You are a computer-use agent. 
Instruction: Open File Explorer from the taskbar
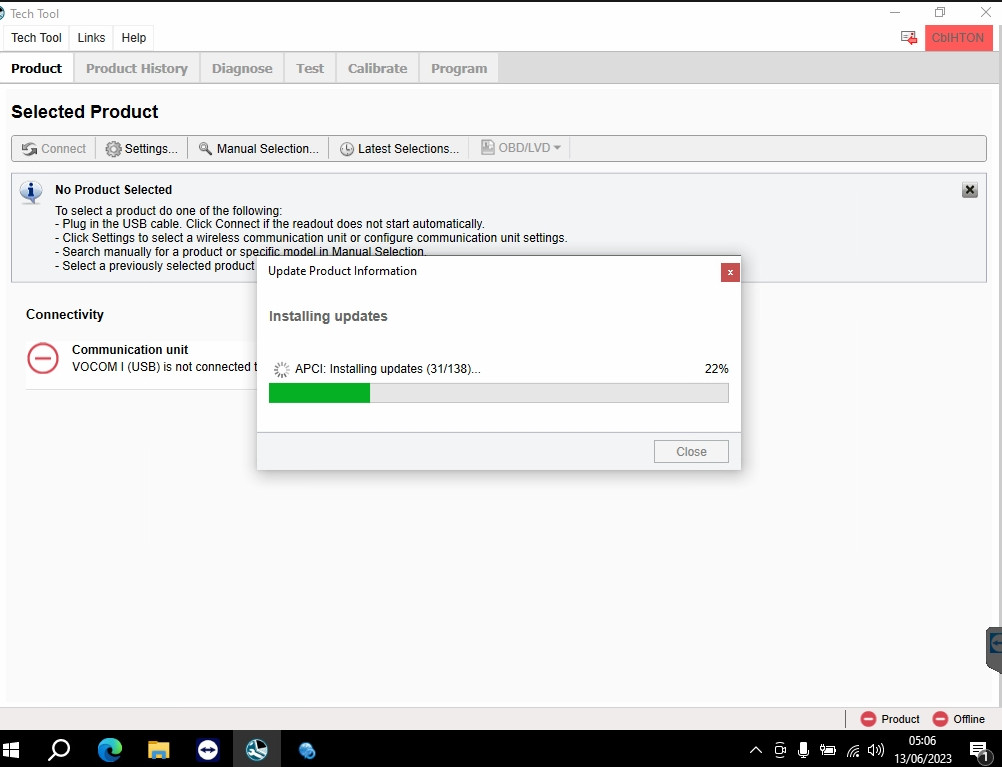[158, 749]
